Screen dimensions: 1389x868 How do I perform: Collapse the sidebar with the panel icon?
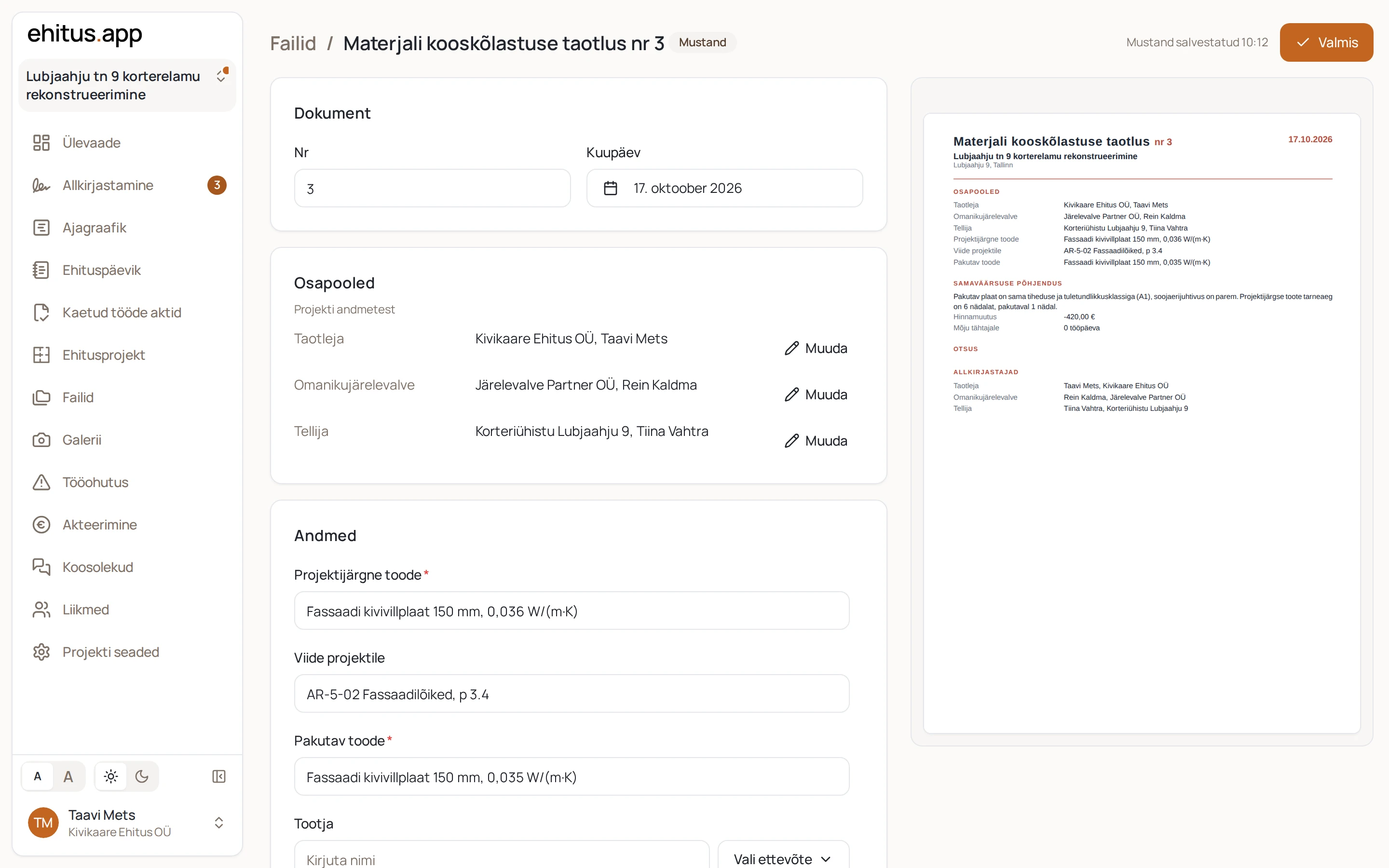point(218,776)
